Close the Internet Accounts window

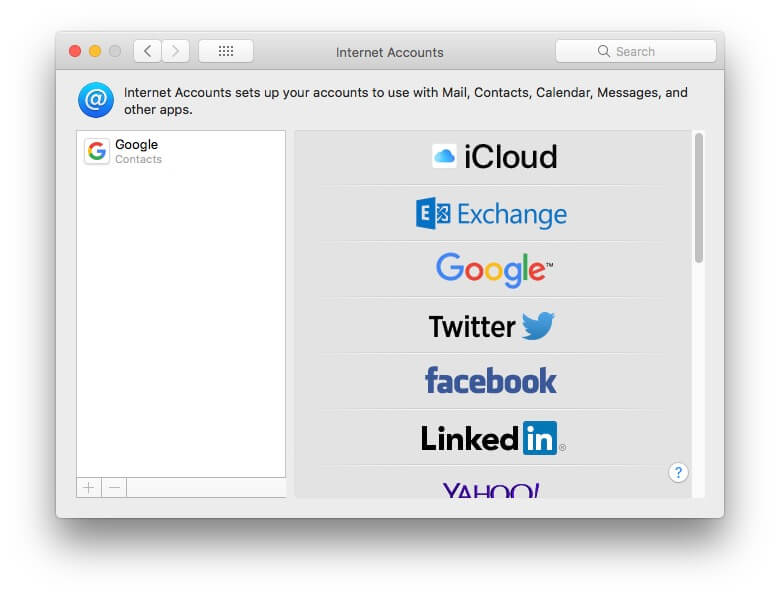tap(75, 51)
